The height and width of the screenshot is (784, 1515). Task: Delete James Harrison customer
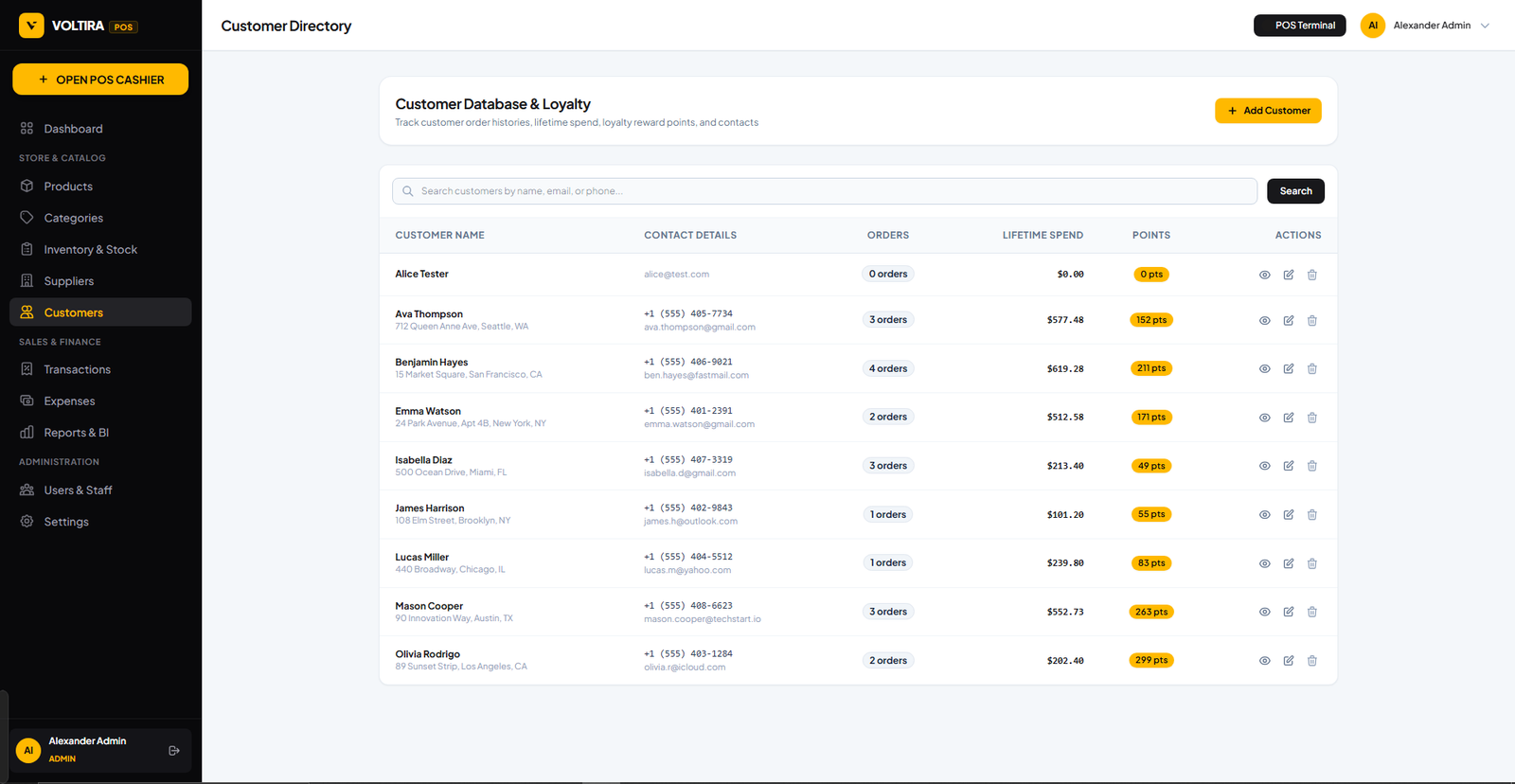coord(1312,515)
